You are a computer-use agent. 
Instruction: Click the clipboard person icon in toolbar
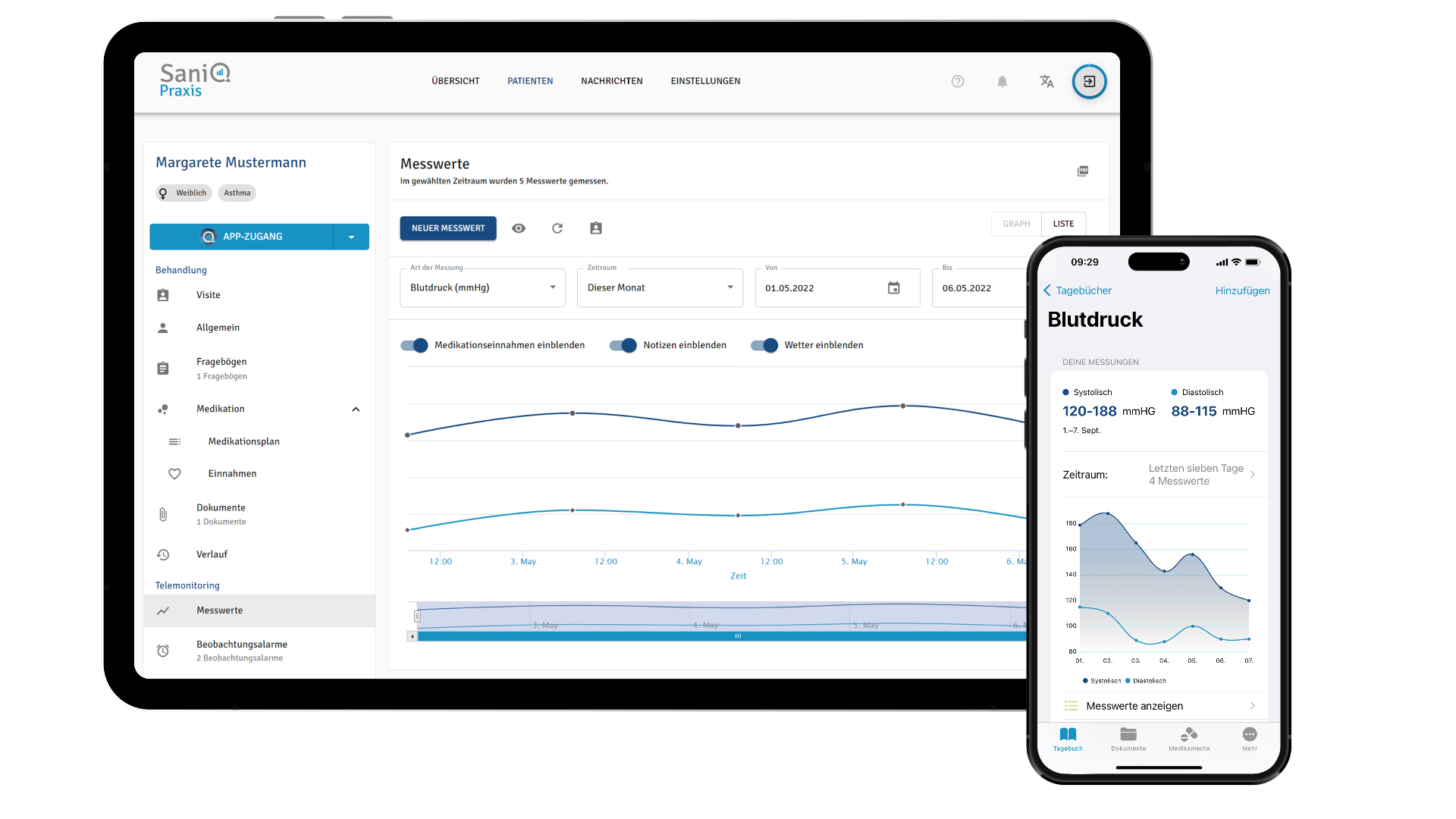coord(596,228)
